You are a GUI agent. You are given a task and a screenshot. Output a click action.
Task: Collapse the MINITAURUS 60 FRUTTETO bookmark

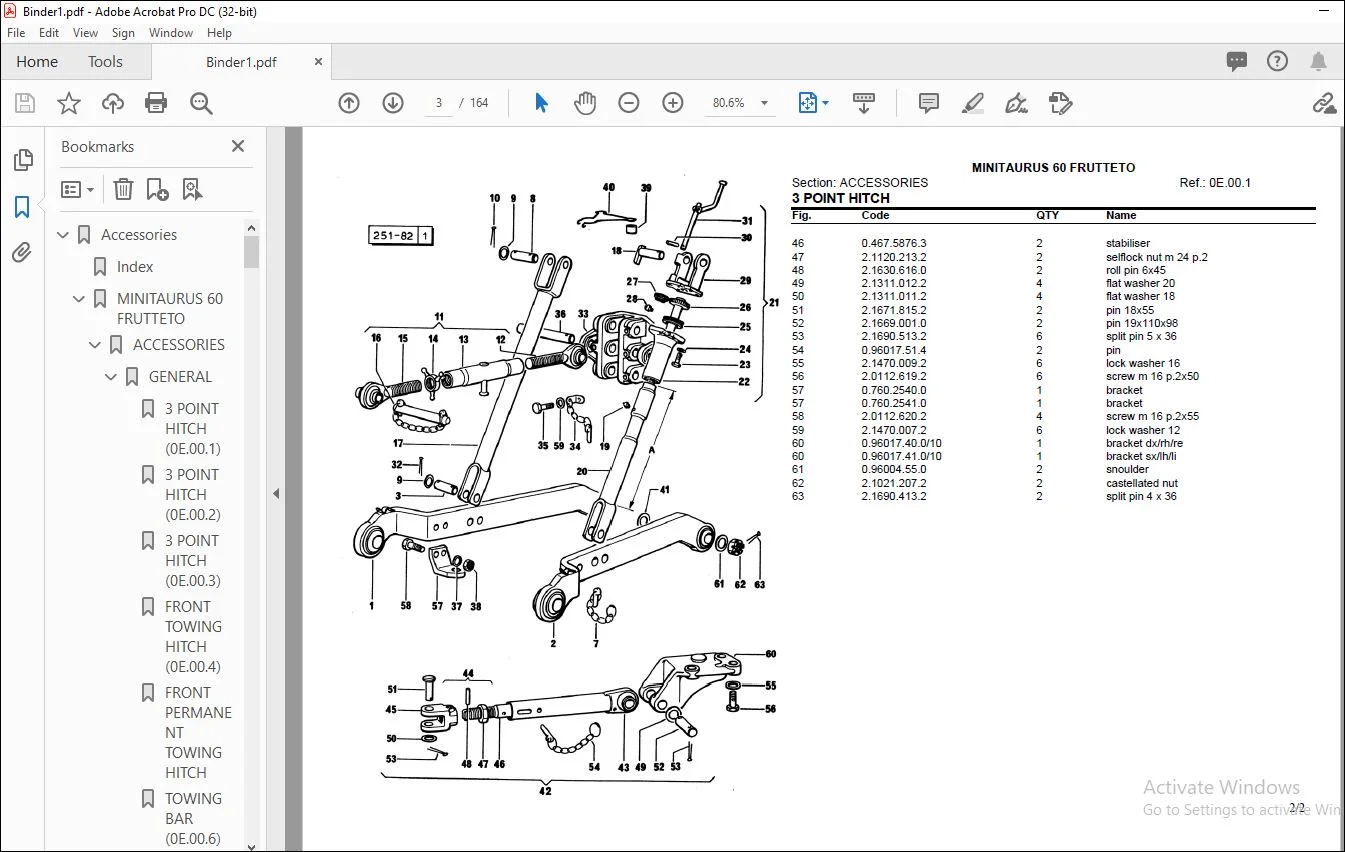80,299
